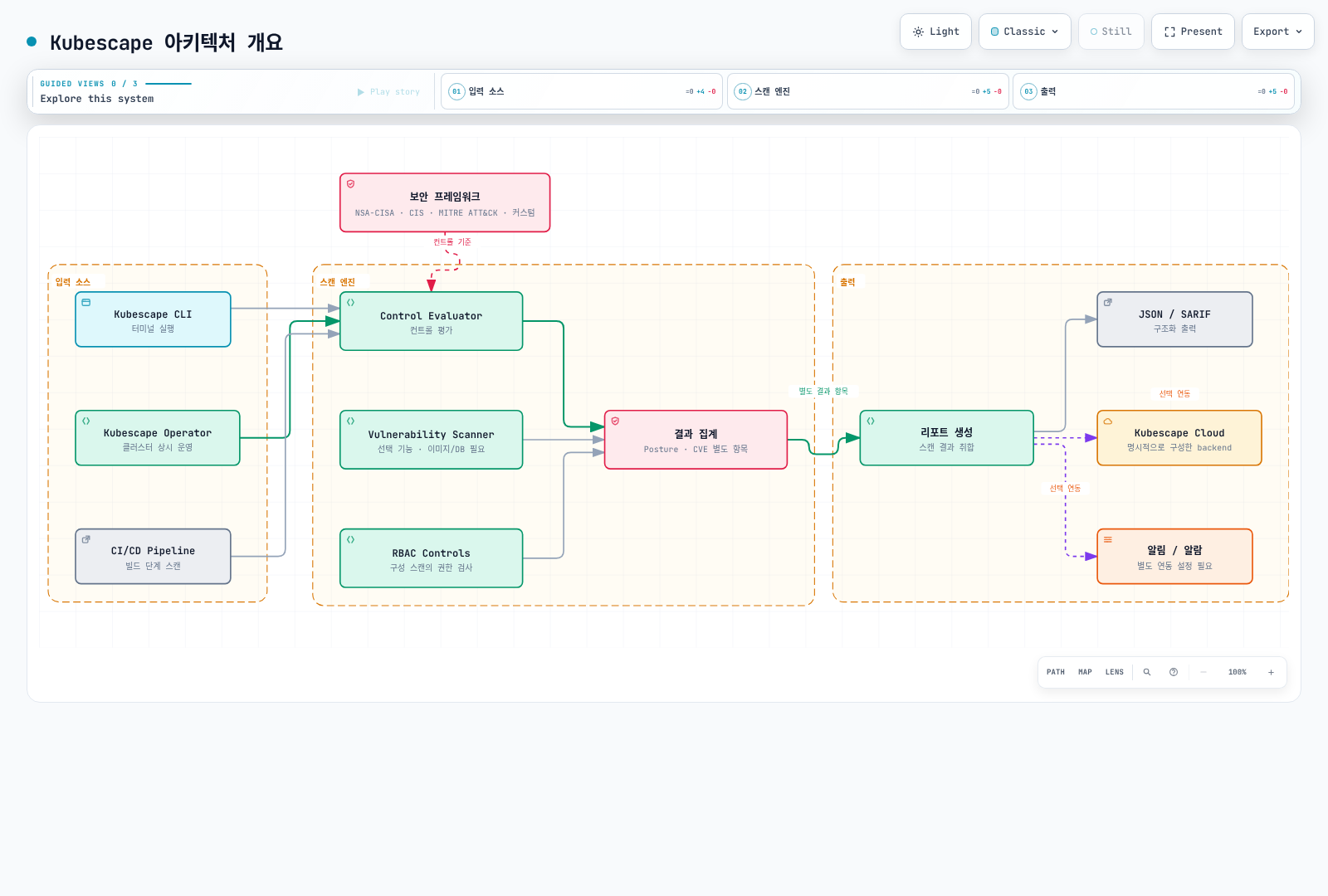Click the shield icon on 결과 집계 node
The height and width of the screenshot is (896, 1328).
click(615, 421)
